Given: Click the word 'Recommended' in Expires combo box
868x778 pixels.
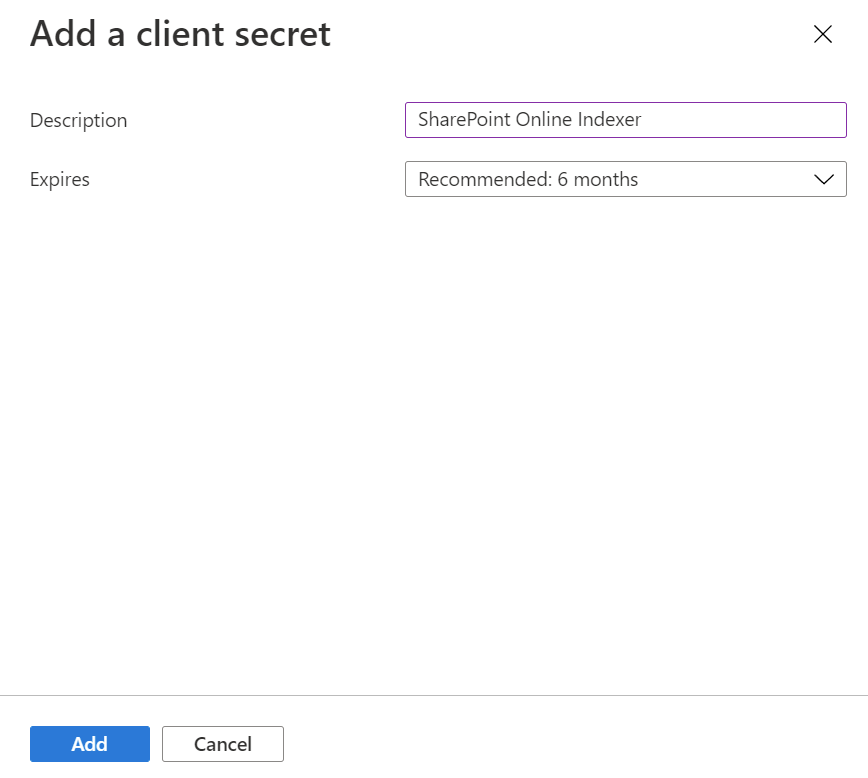Looking at the screenshot, I should coord(484,179).
